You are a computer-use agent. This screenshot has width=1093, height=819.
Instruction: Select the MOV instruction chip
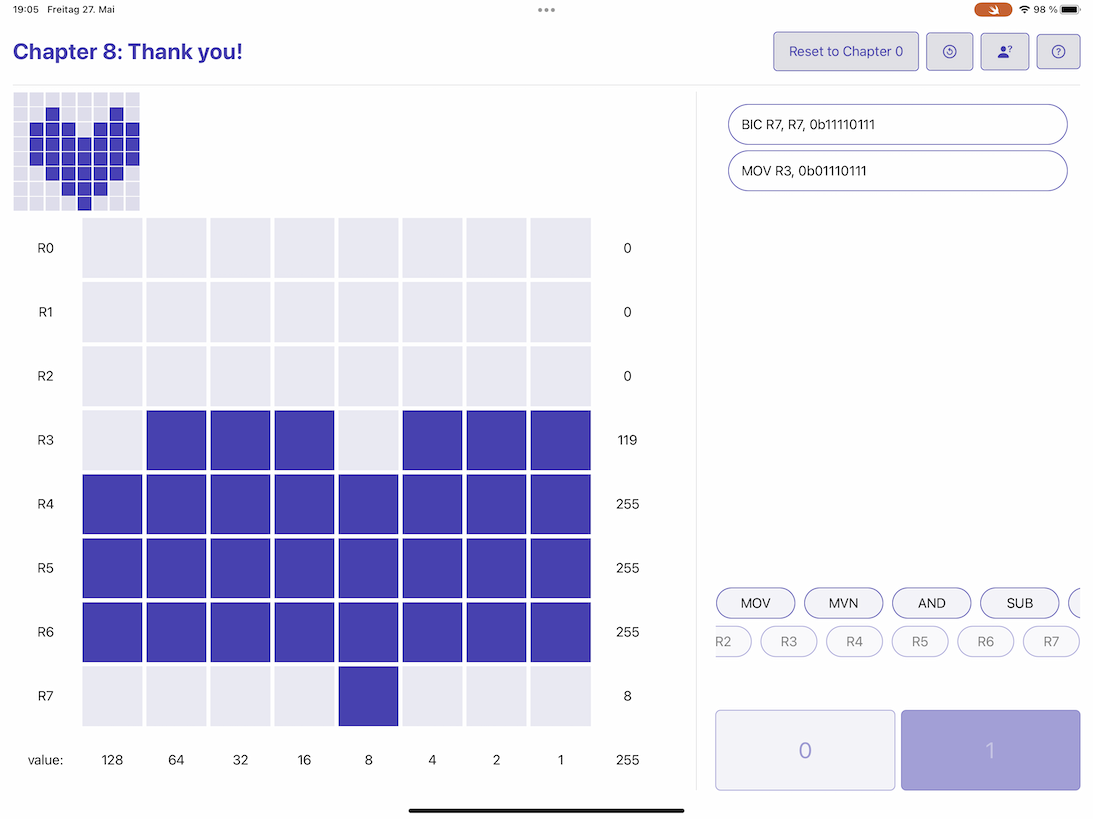coord(756,603)
